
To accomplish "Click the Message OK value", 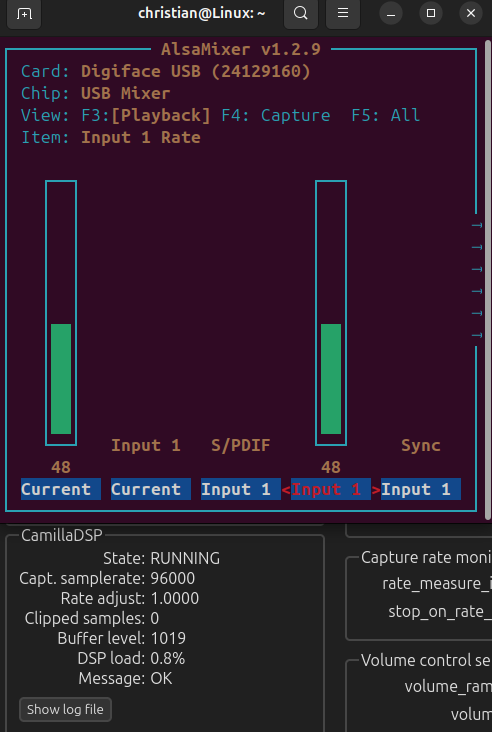I will pos(162,678).
